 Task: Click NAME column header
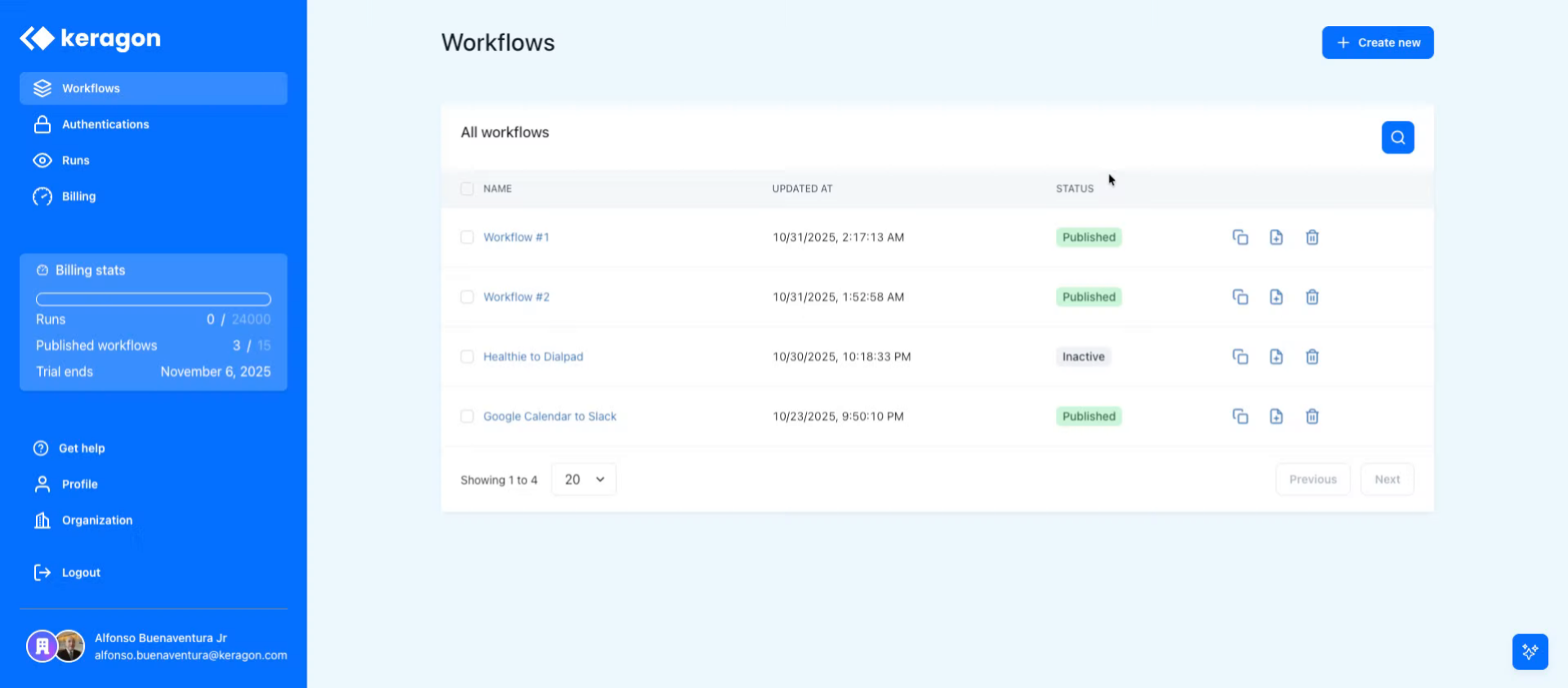point(497,189)
